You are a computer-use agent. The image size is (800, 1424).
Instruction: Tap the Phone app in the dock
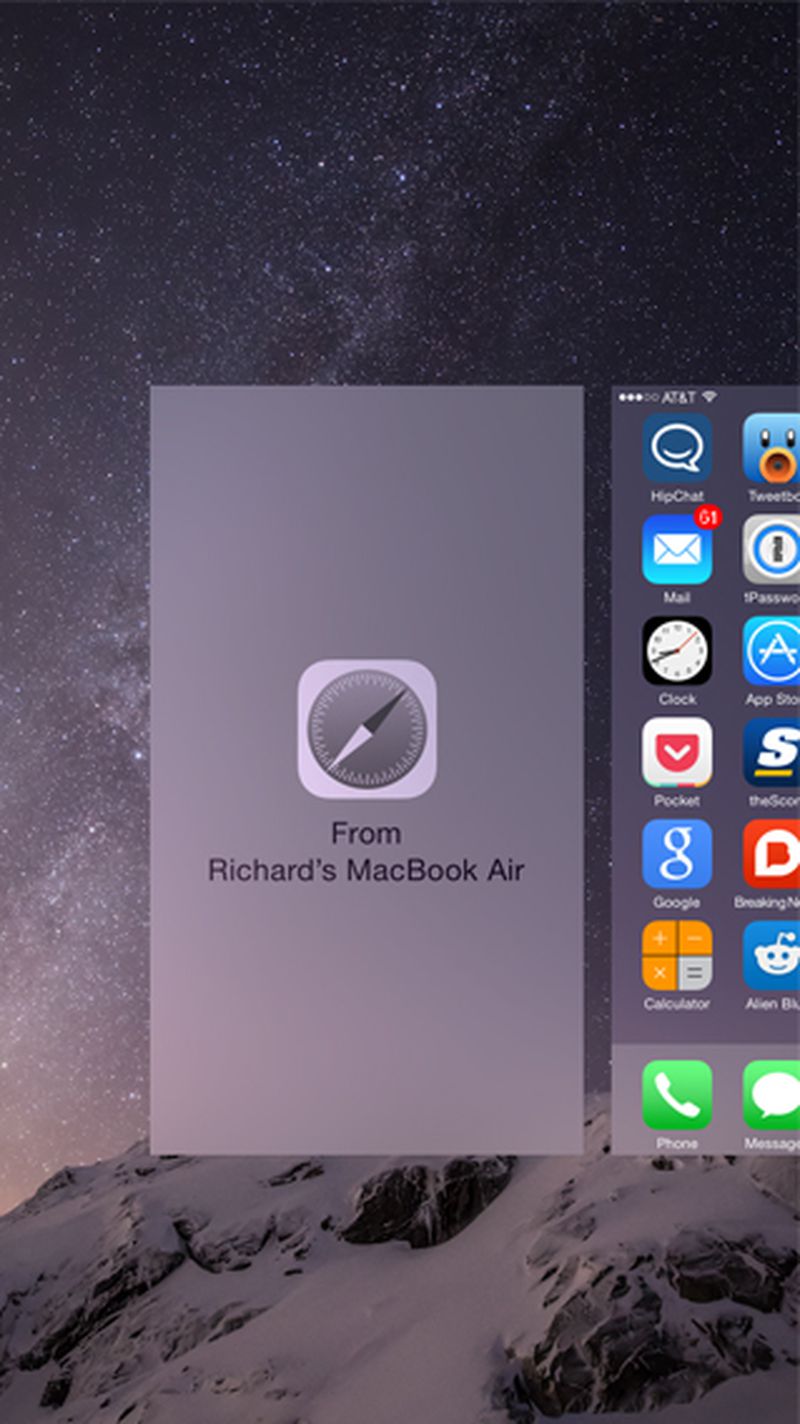[677, 1096]
